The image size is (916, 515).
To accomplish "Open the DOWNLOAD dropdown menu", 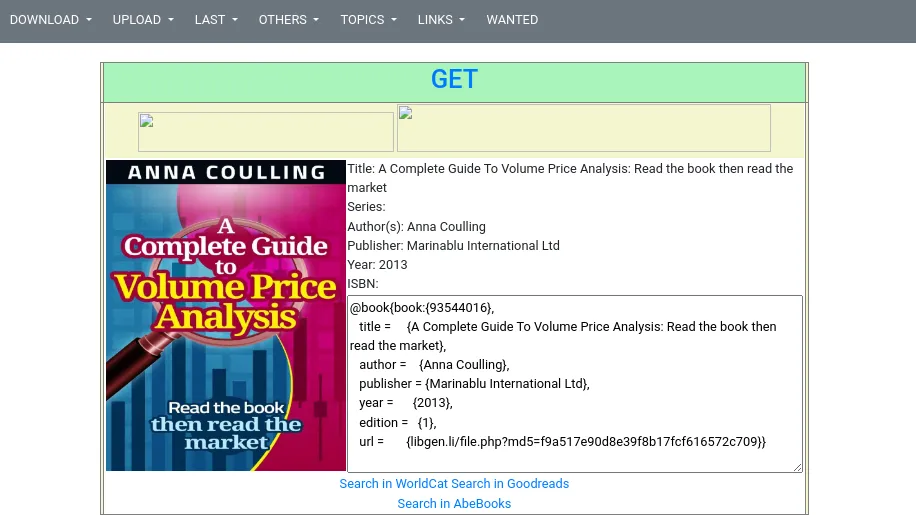I will 51,20.
